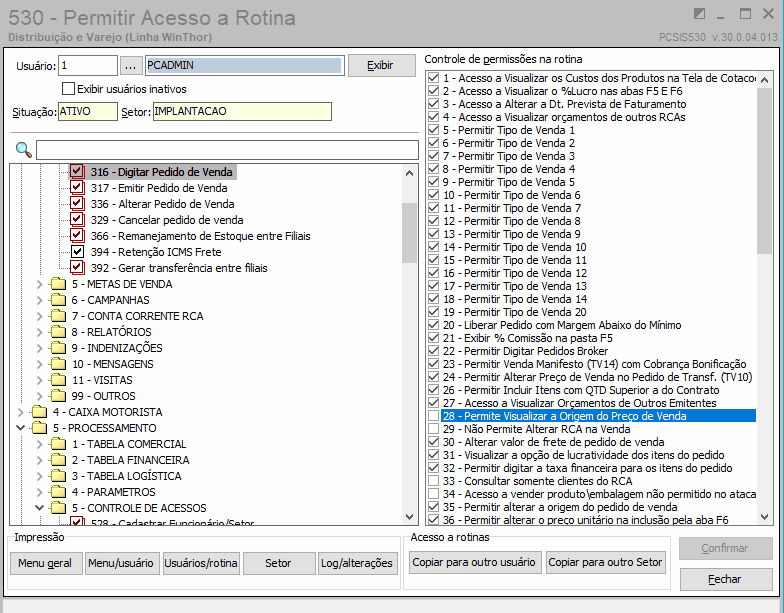This screenshot has height=613, width=784.
Task: Click the folder icon of 6 - CAMPANHAS
Action: pyautogui.click(x=58, y=300)
